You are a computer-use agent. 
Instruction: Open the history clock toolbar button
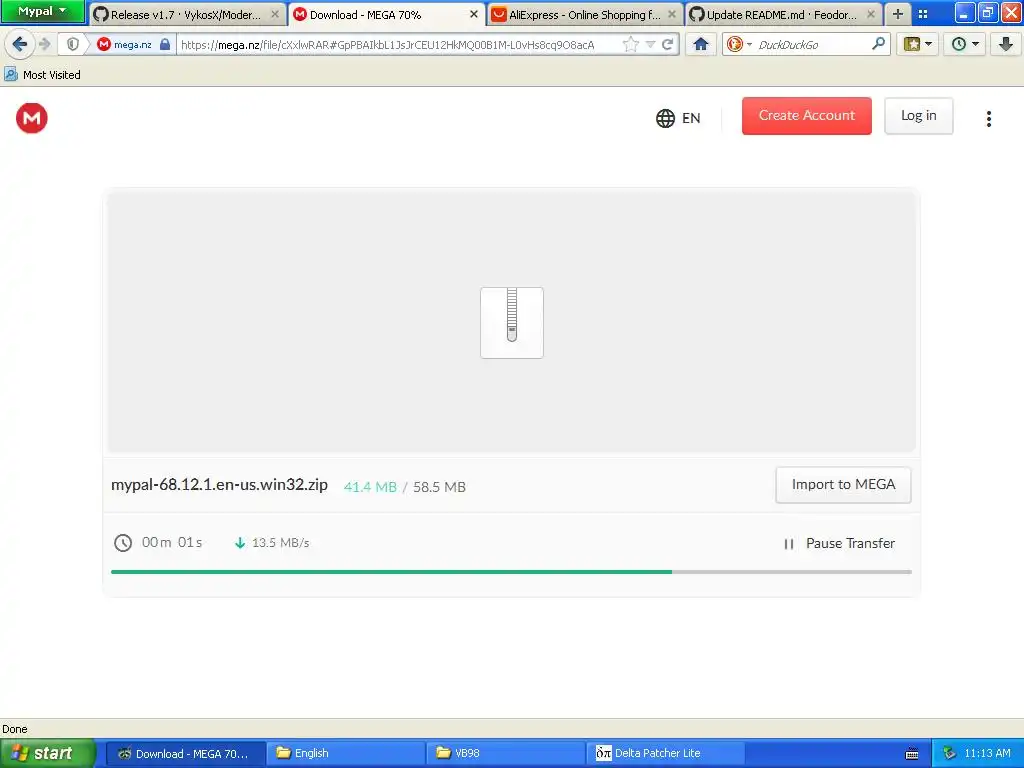coord(965,44)
